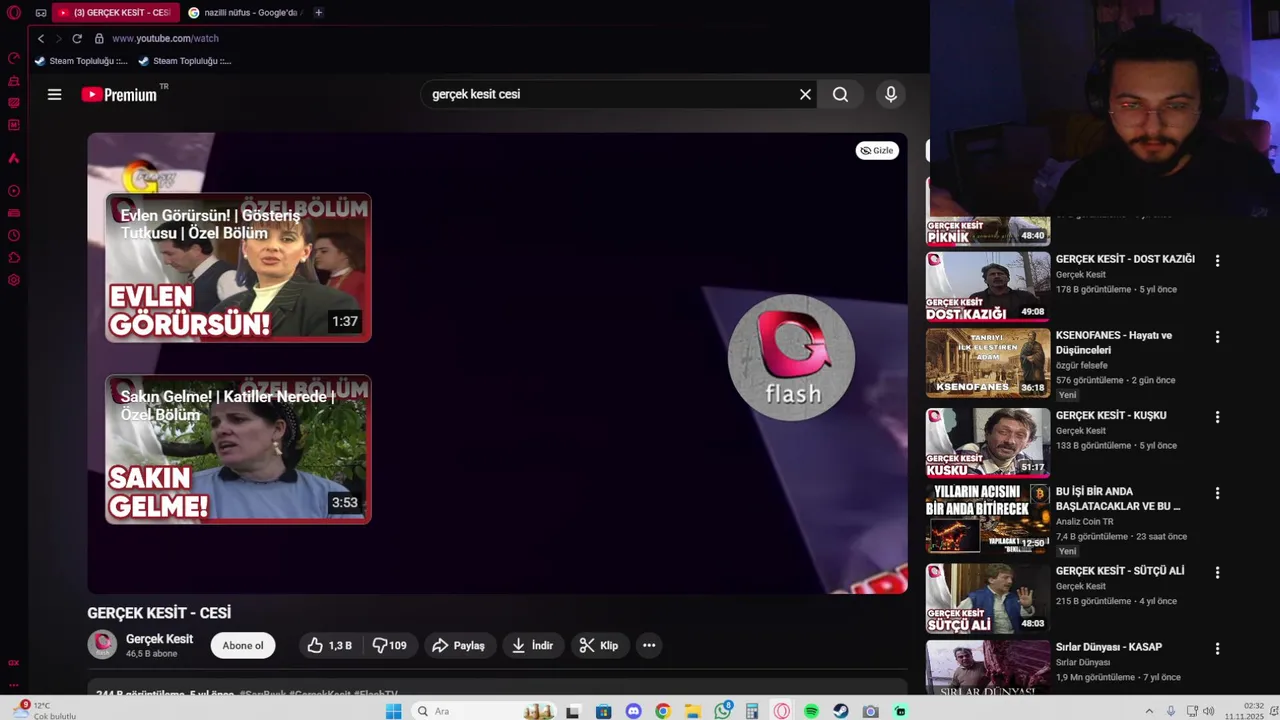
Task: Open the second Steam Topluluğu bookmark
Action: [185, 61]
